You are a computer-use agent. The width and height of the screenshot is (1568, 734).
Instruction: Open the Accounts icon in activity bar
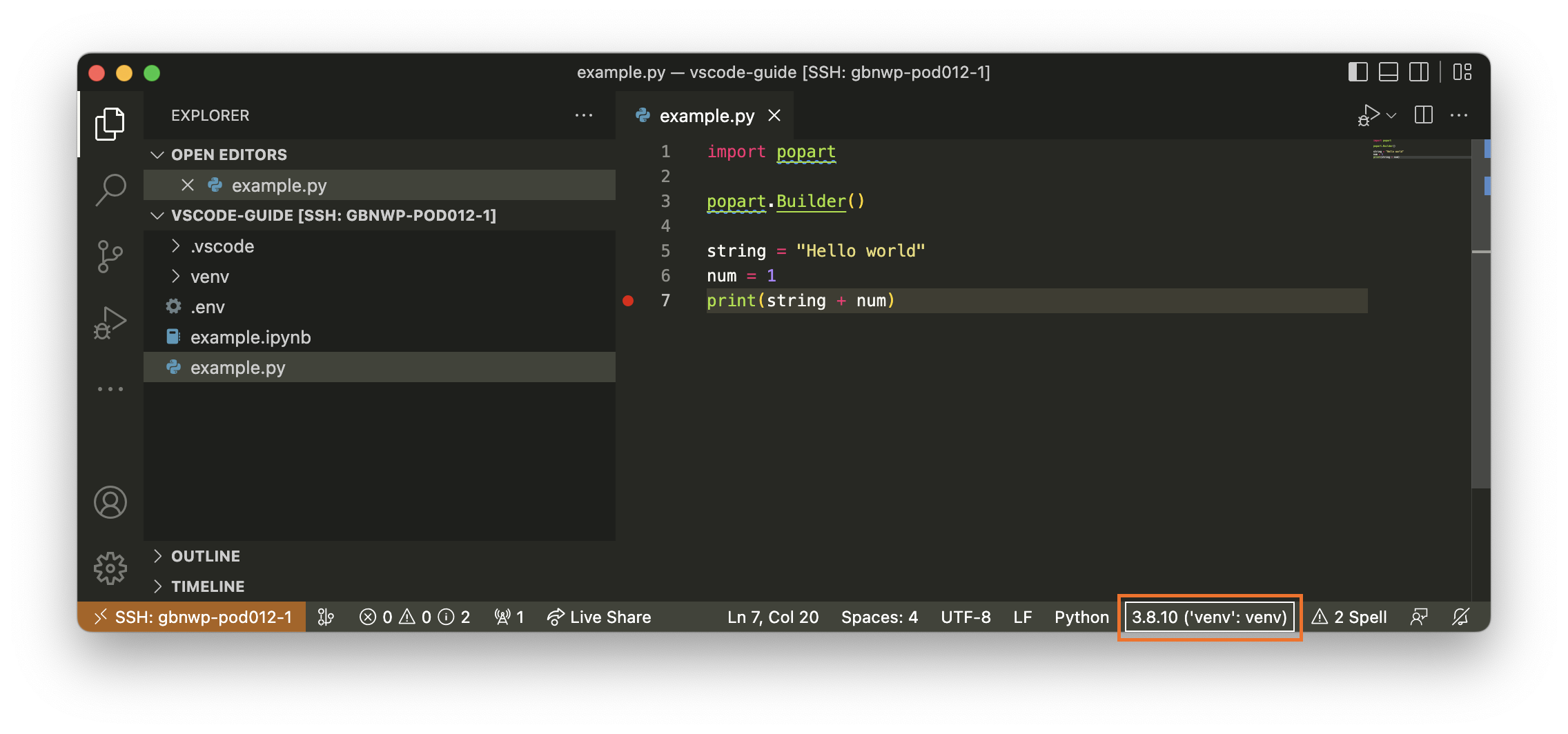click(110, 502)
